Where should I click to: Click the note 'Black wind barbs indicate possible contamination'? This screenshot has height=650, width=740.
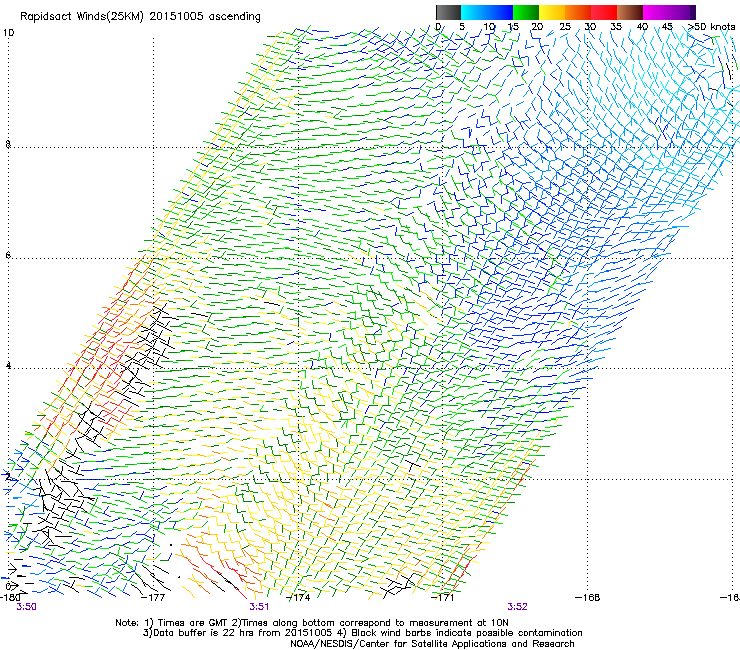[467, 633]
